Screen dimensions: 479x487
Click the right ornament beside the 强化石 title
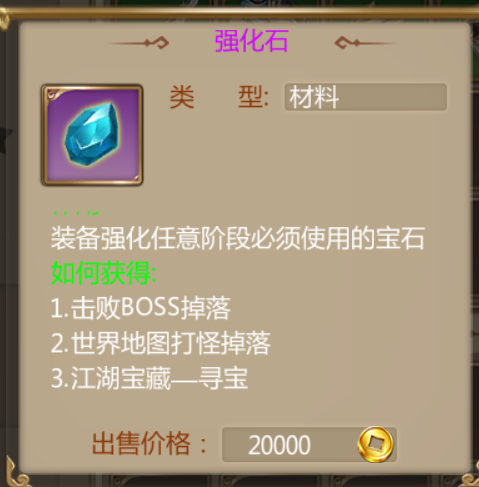366,43
